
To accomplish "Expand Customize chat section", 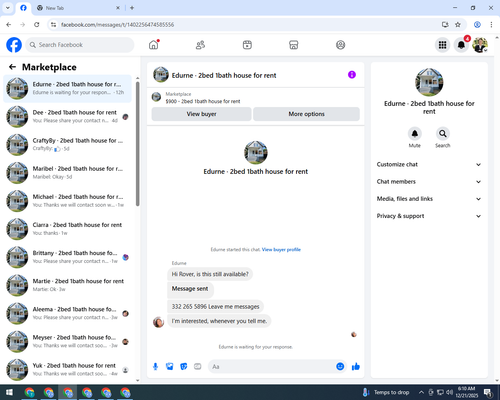I will tap(429, 164).
